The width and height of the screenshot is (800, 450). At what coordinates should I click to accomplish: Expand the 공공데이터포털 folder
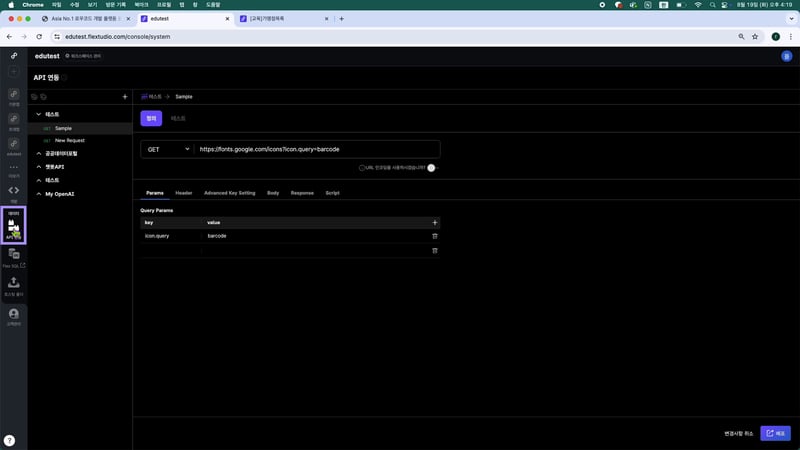point(38,154)
